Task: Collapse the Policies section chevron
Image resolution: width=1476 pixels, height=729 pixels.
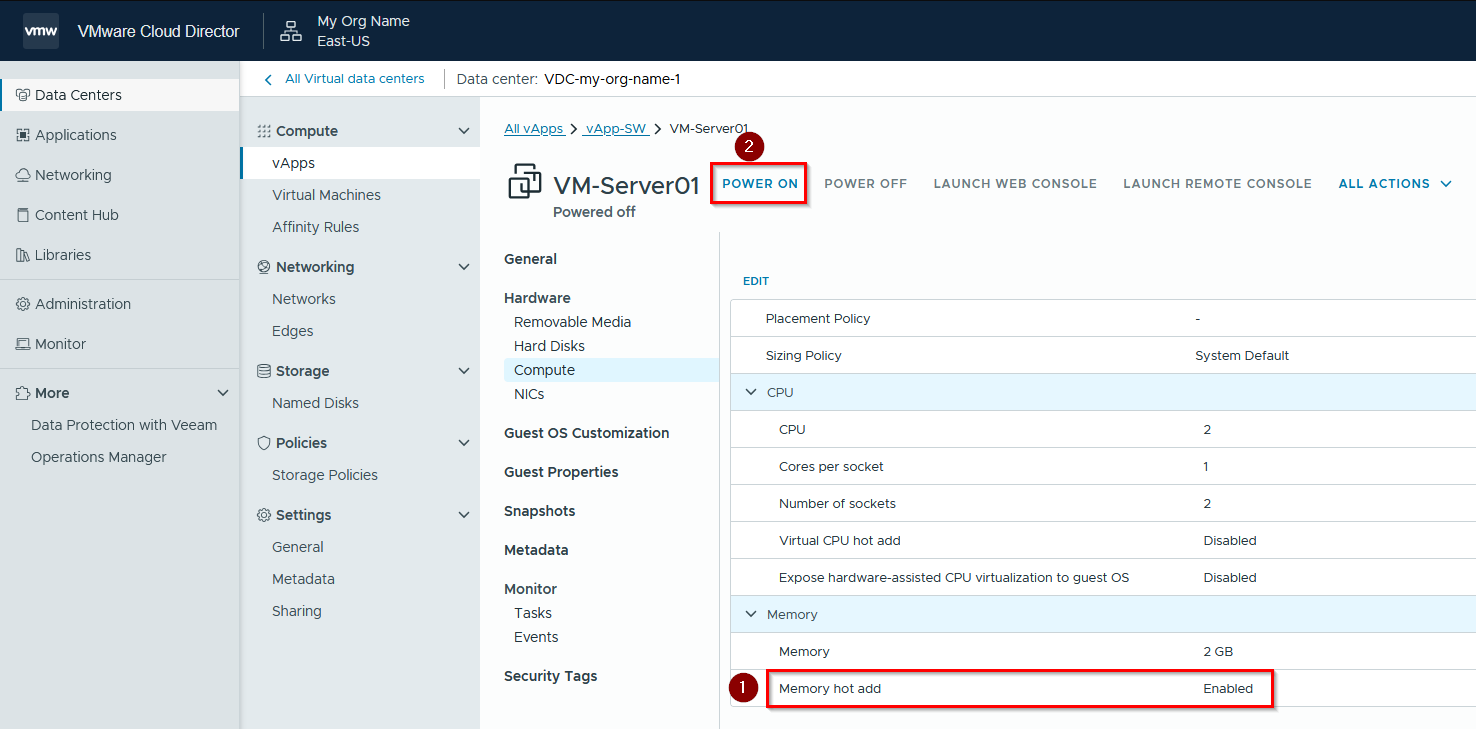Action: click(463, 443)
